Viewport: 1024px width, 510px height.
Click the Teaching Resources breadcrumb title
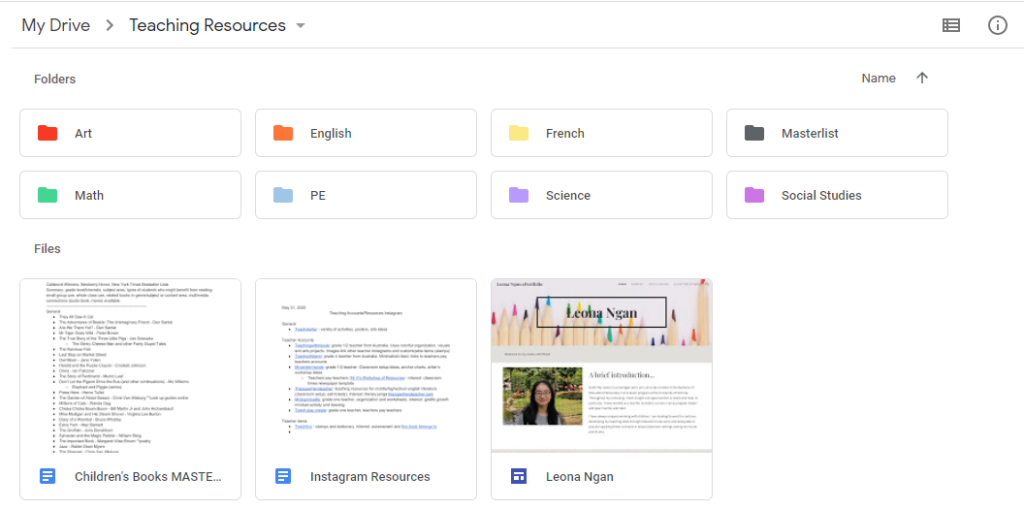(208, 25)
